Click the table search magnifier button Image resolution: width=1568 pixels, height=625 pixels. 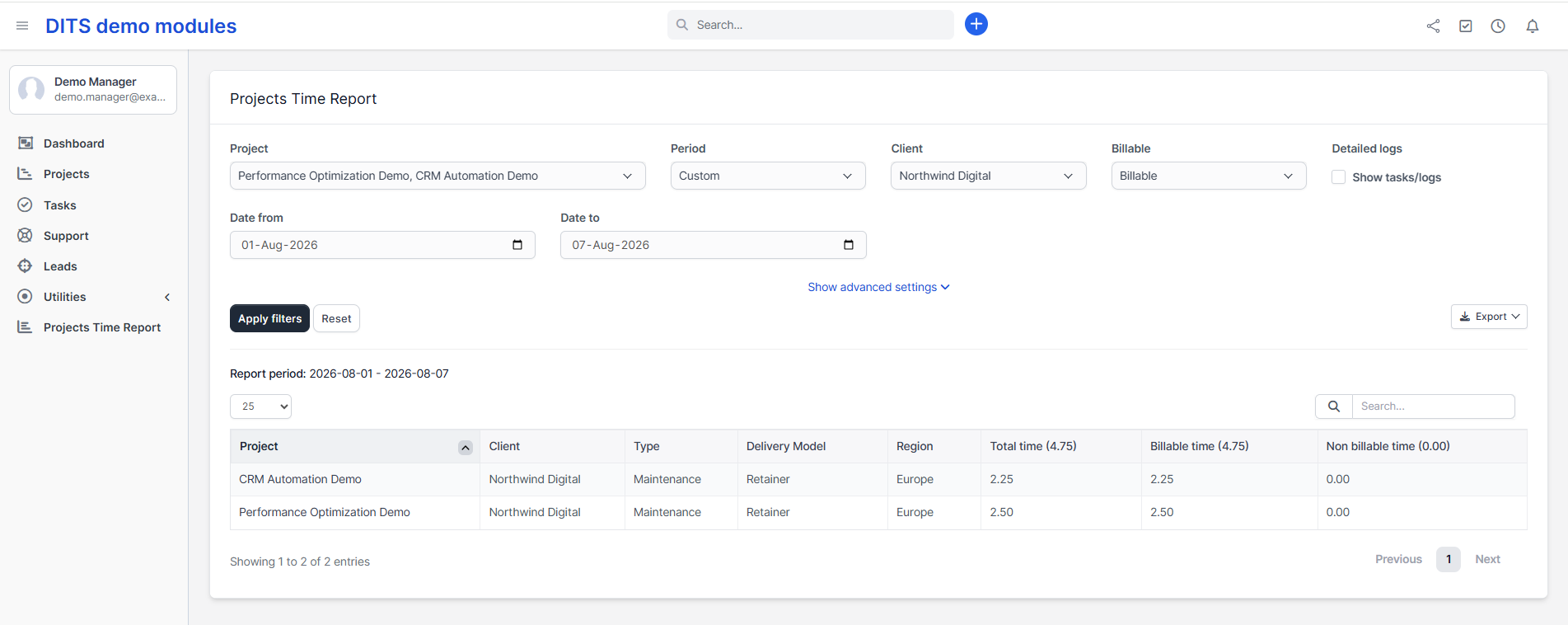[1334, 406]
